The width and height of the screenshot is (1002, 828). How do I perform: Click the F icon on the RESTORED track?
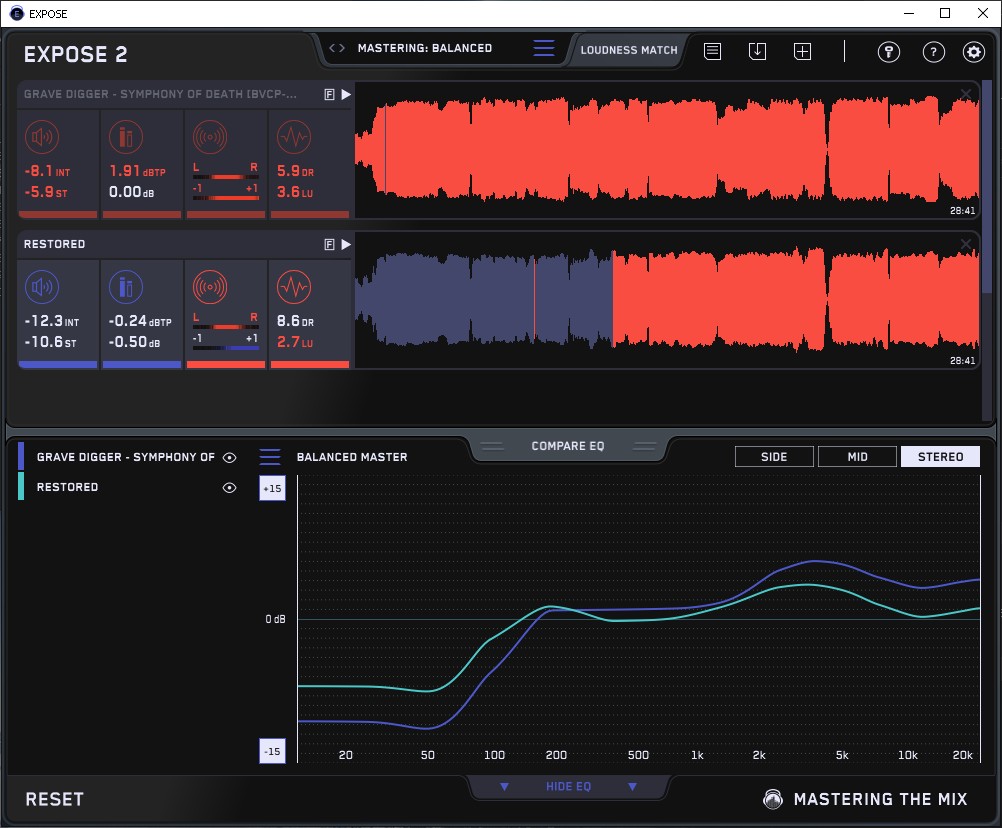click(330, 245)
